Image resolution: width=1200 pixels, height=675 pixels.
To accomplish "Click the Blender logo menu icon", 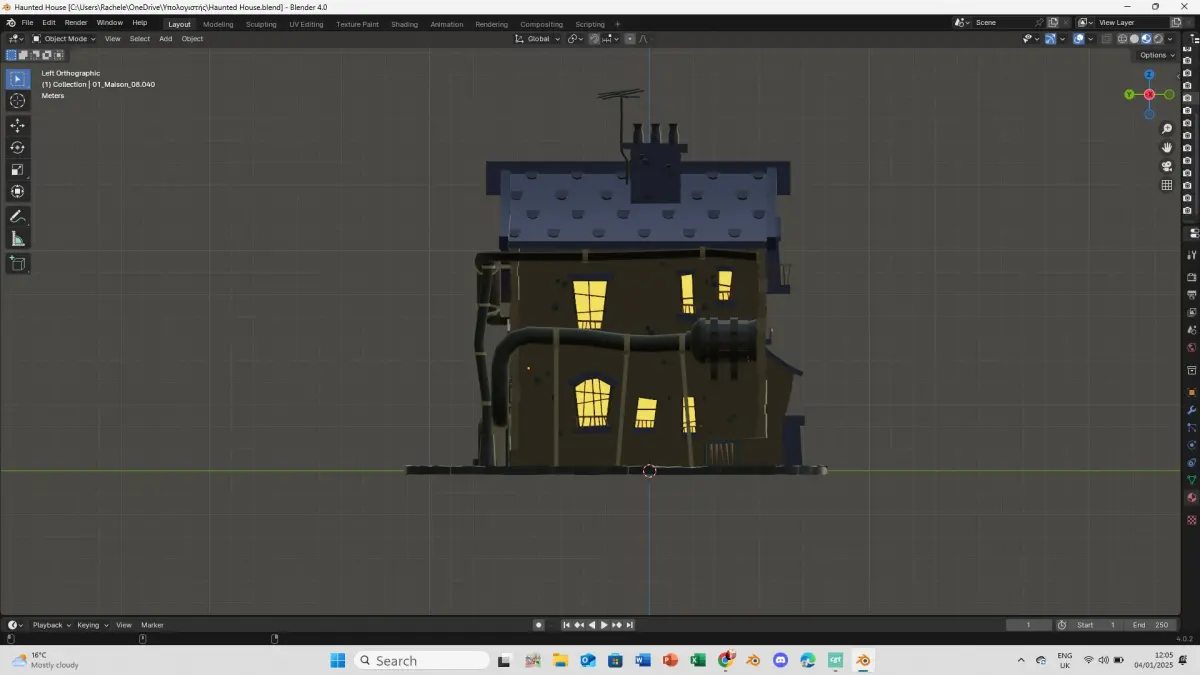I will [x=10, y=22].
